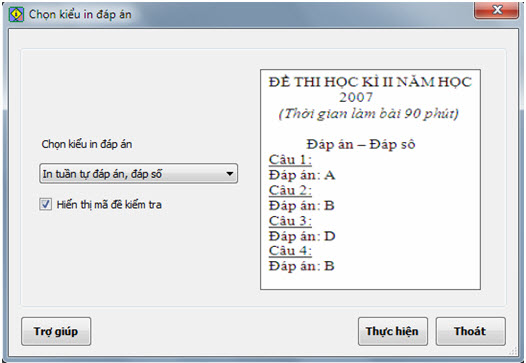Click the Thời gian làm bài 90 phút line
Screen dimensions: 526x363
tap(368, 113)
